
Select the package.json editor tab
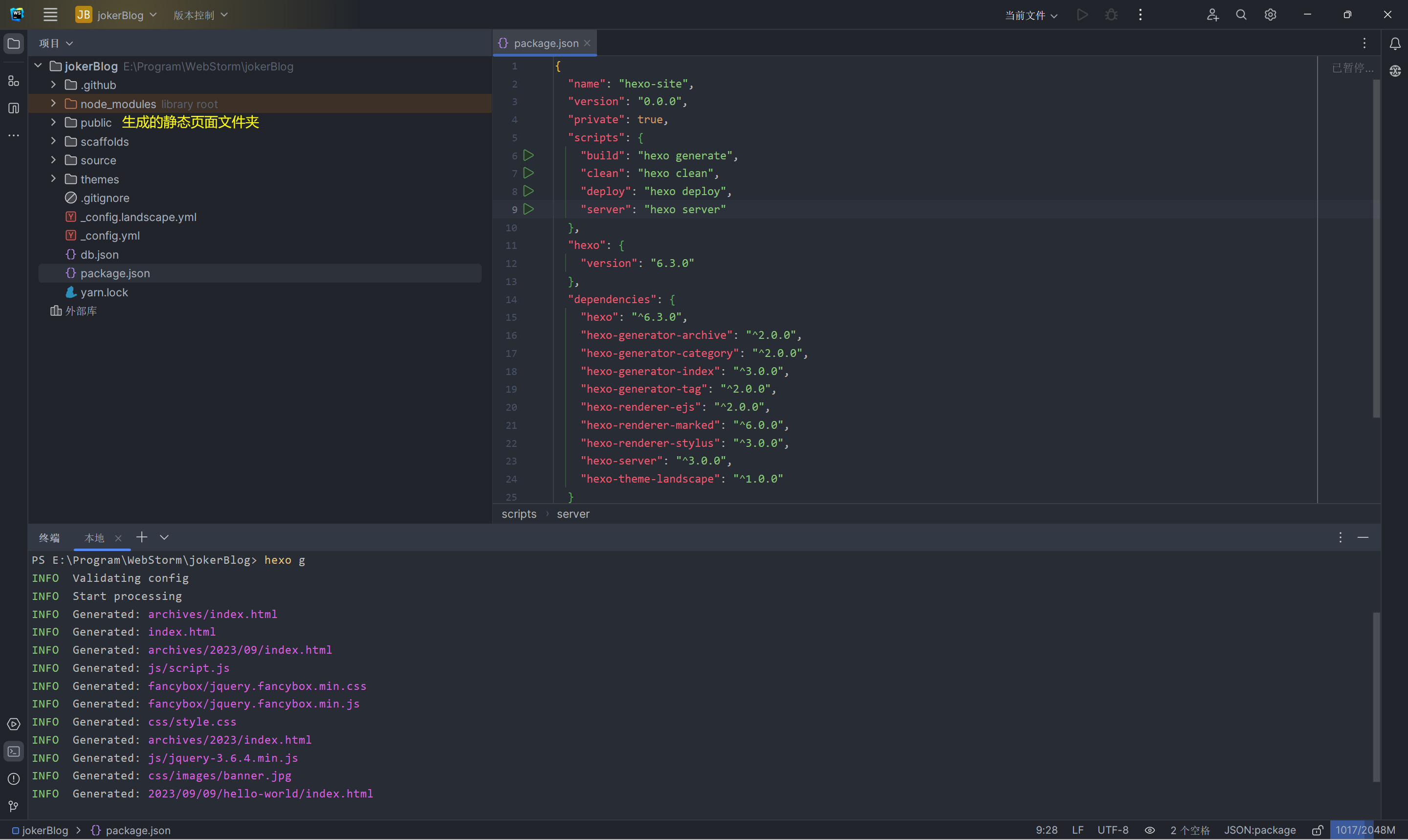pos(545,43)
